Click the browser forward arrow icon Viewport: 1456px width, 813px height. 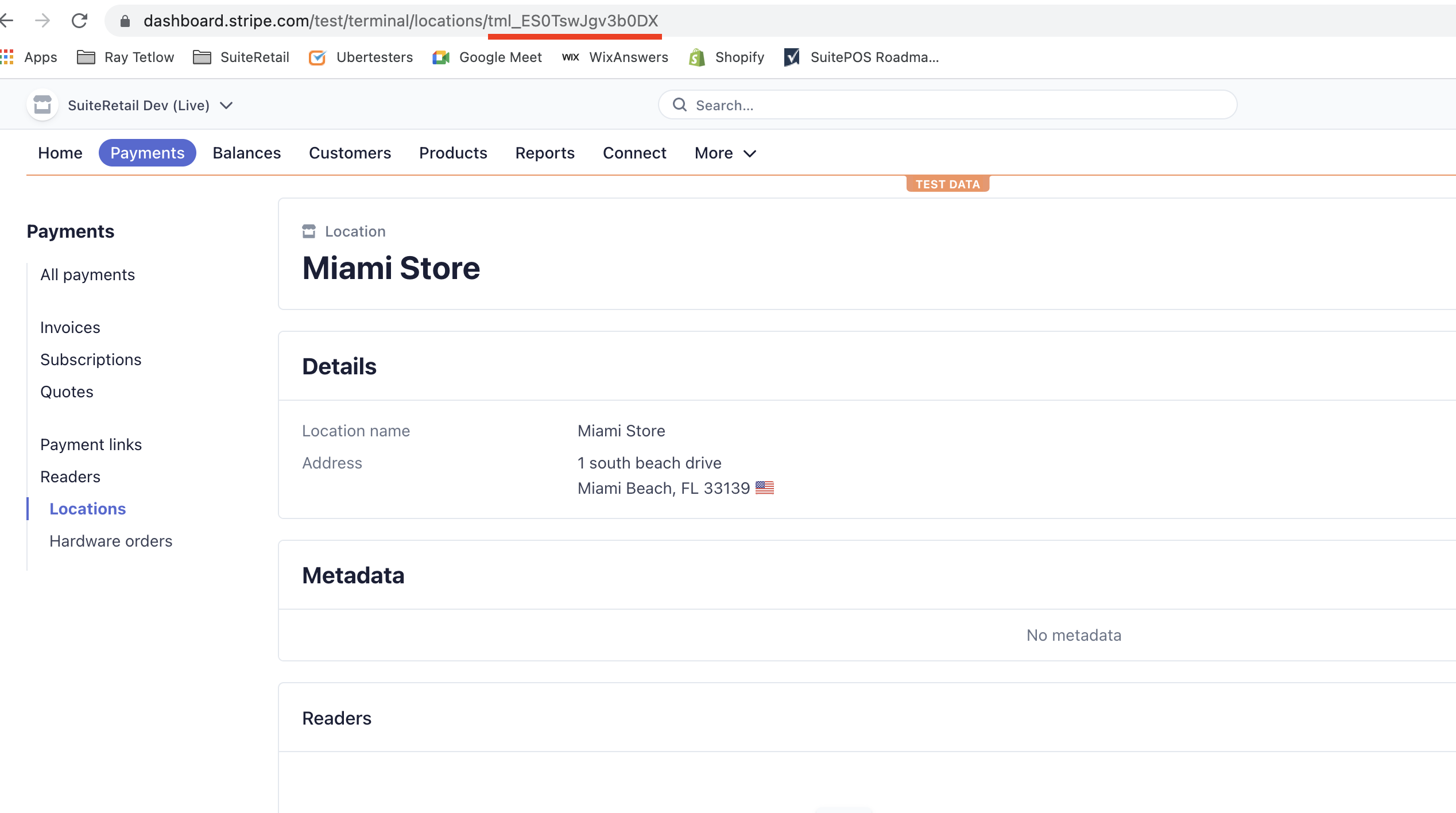coord(42,21)
